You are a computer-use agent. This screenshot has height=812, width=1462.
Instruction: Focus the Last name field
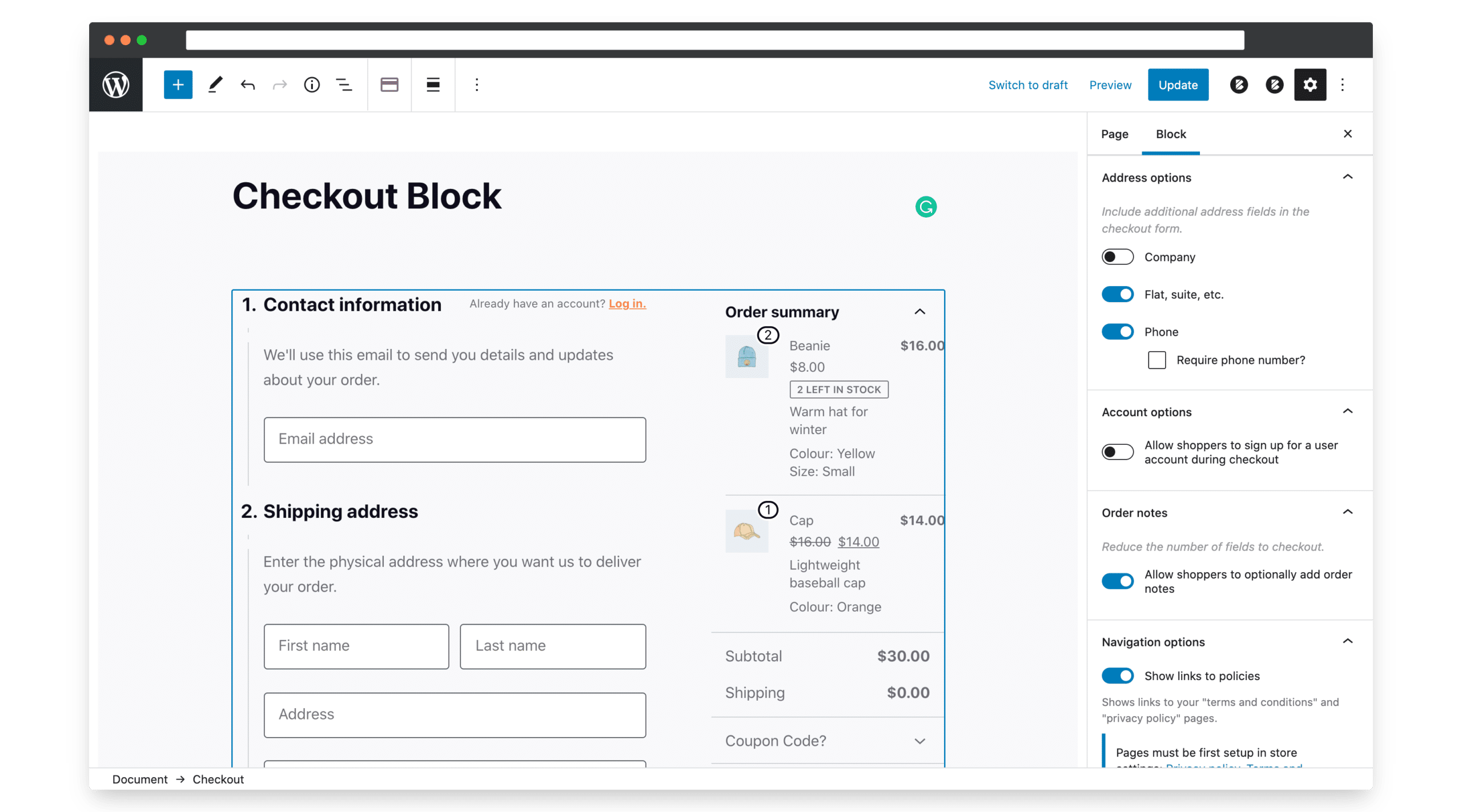pos(553,646)
